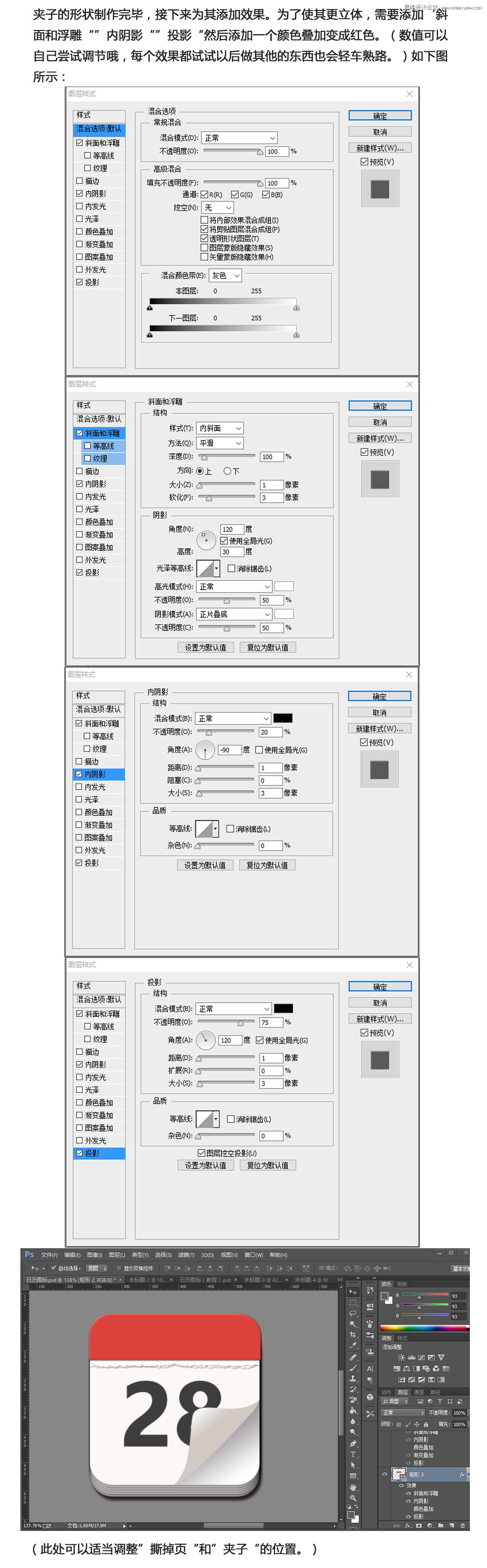The image size is (487, 1568).
Task: Open the 图层(L) menu
Action: tap(117, 1254)
